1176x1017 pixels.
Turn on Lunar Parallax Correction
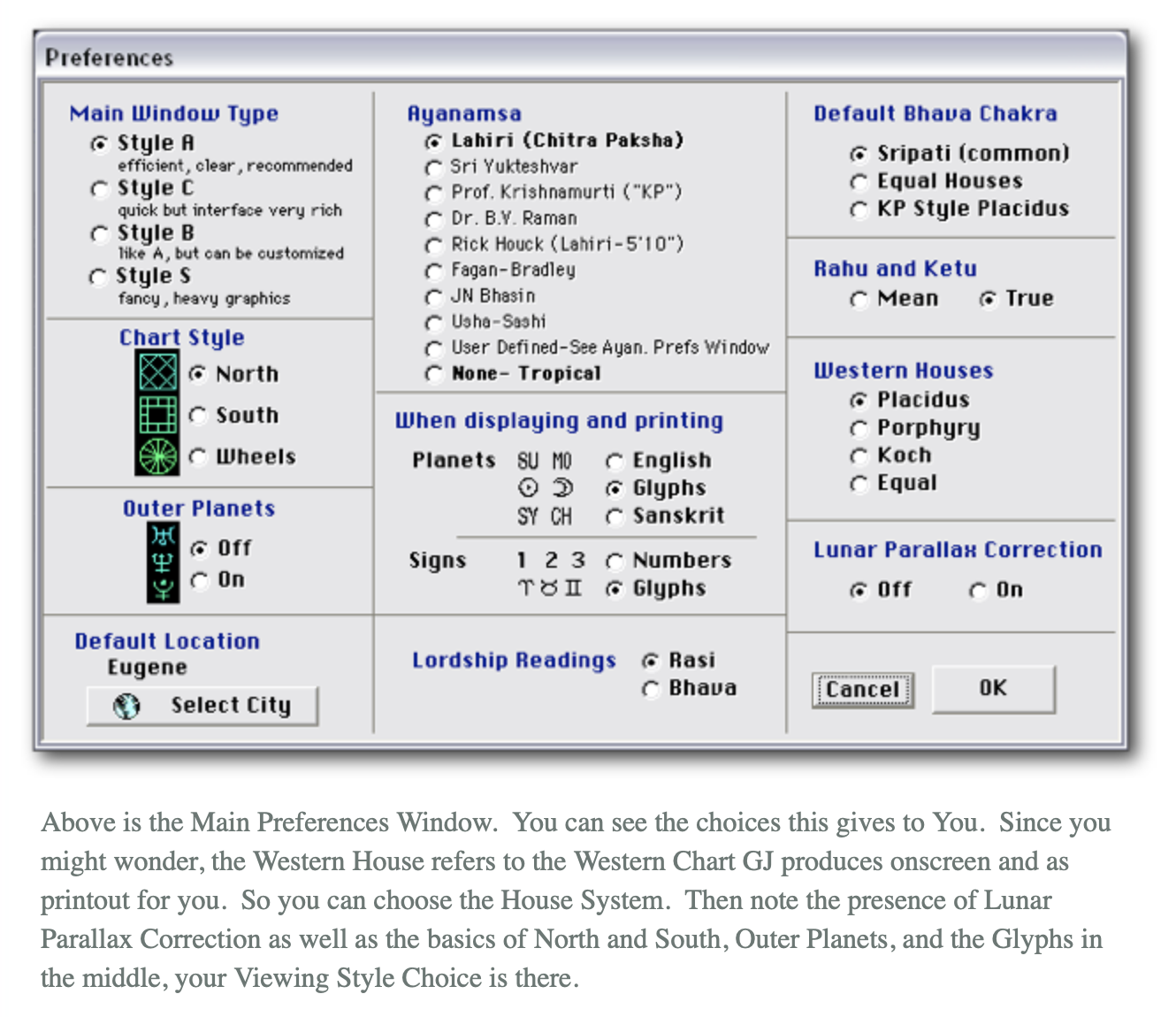coord(977,591)
